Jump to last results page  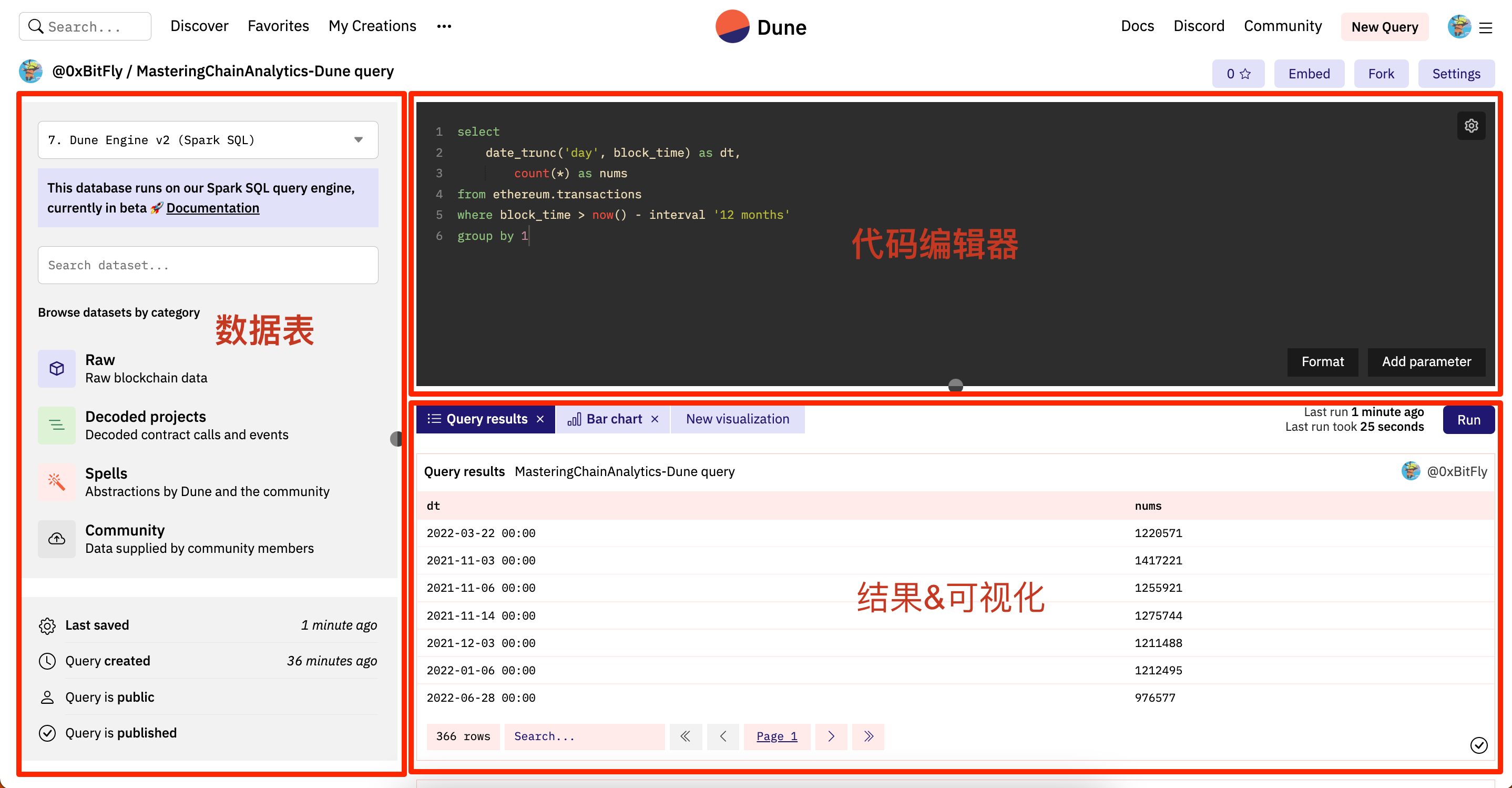coord(868,736)
